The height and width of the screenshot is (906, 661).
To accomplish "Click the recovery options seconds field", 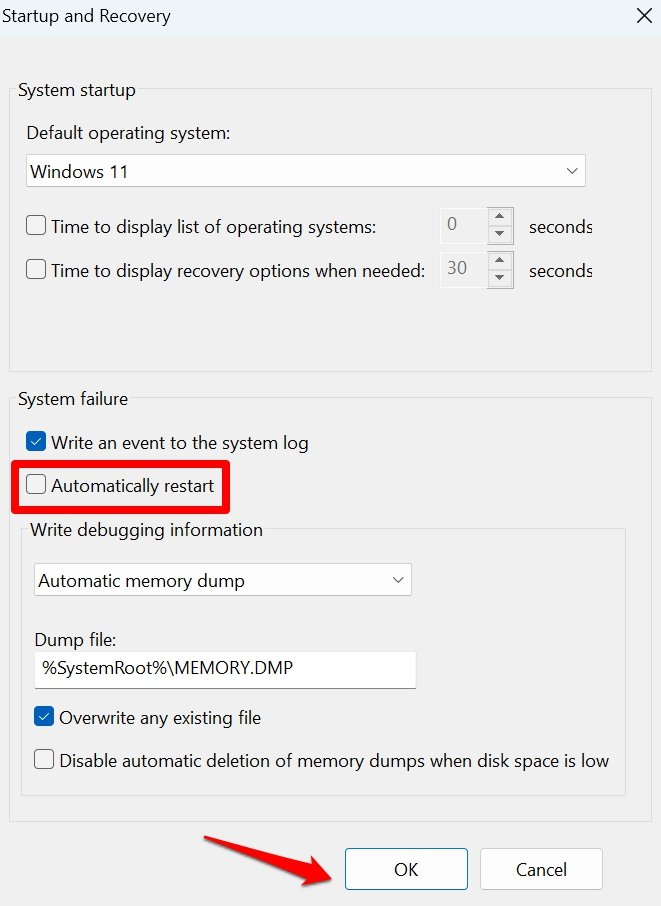I will 463,269.
